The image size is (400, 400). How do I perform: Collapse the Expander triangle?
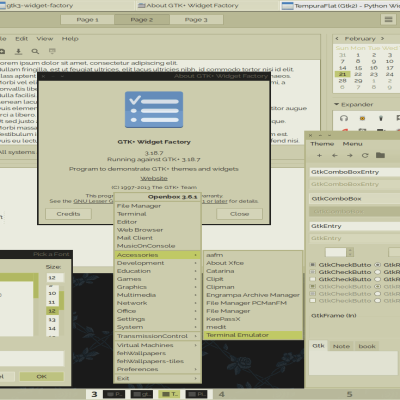click(336, 104)
